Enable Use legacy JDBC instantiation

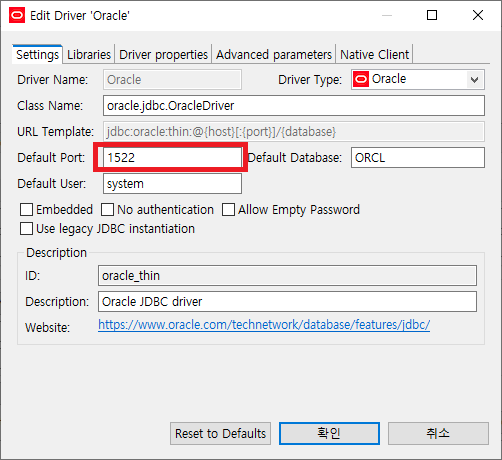coord(26,229)
